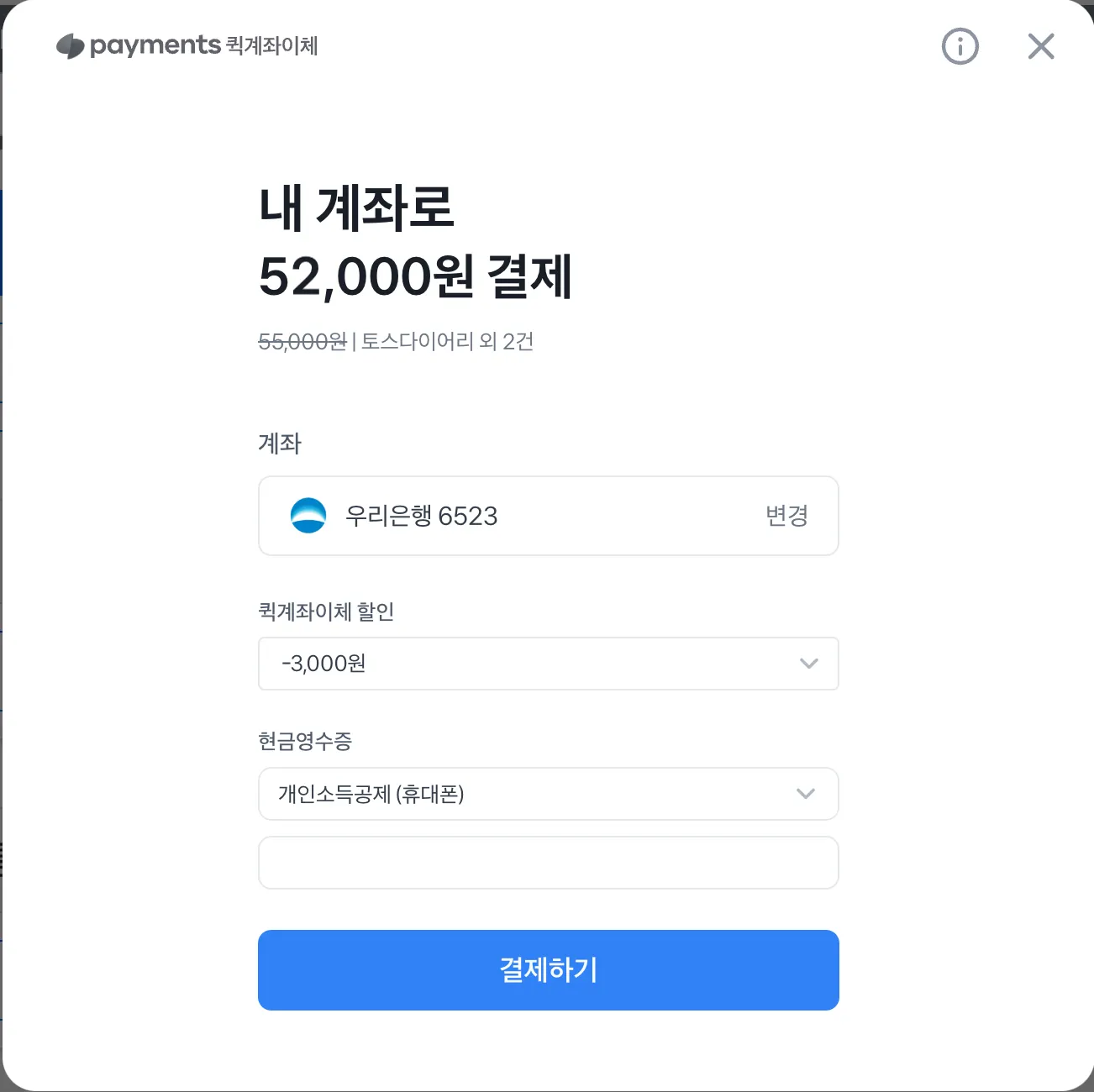Click the 토스다이어리 외 2건 order text
Screen dimensions: 1094x1092
(448, 342)
